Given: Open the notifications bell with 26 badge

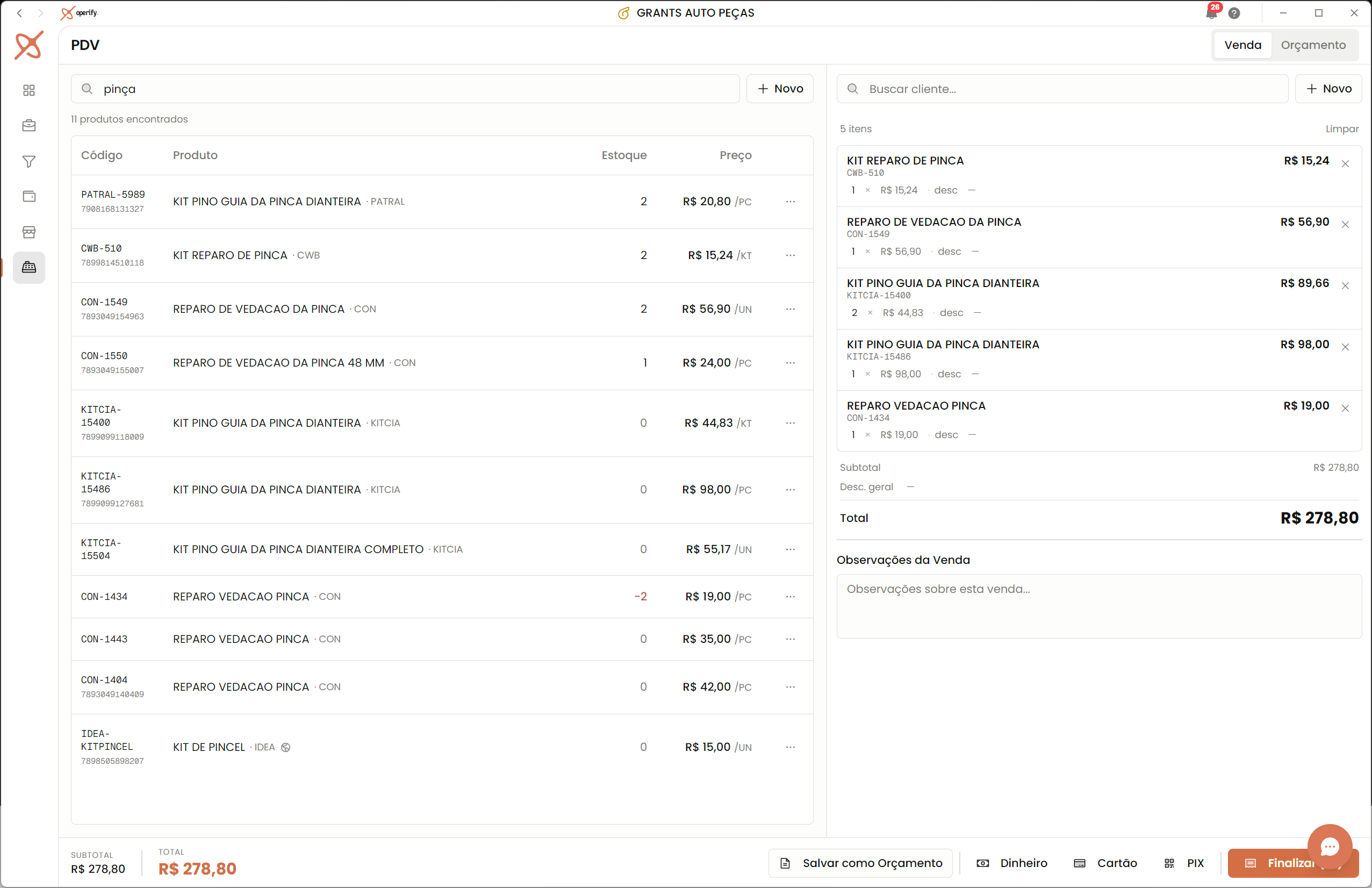Looking at the screenshot, I should [x=1212, y=13].
